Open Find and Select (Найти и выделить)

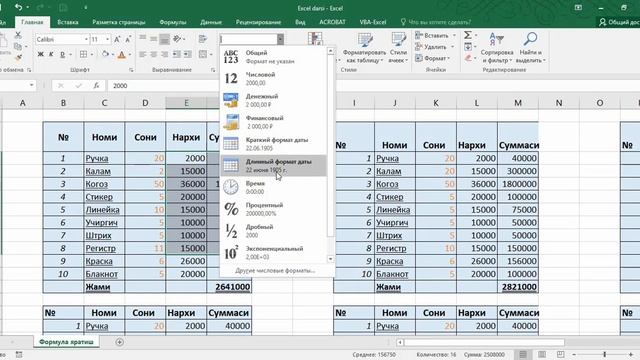point(530,48)
